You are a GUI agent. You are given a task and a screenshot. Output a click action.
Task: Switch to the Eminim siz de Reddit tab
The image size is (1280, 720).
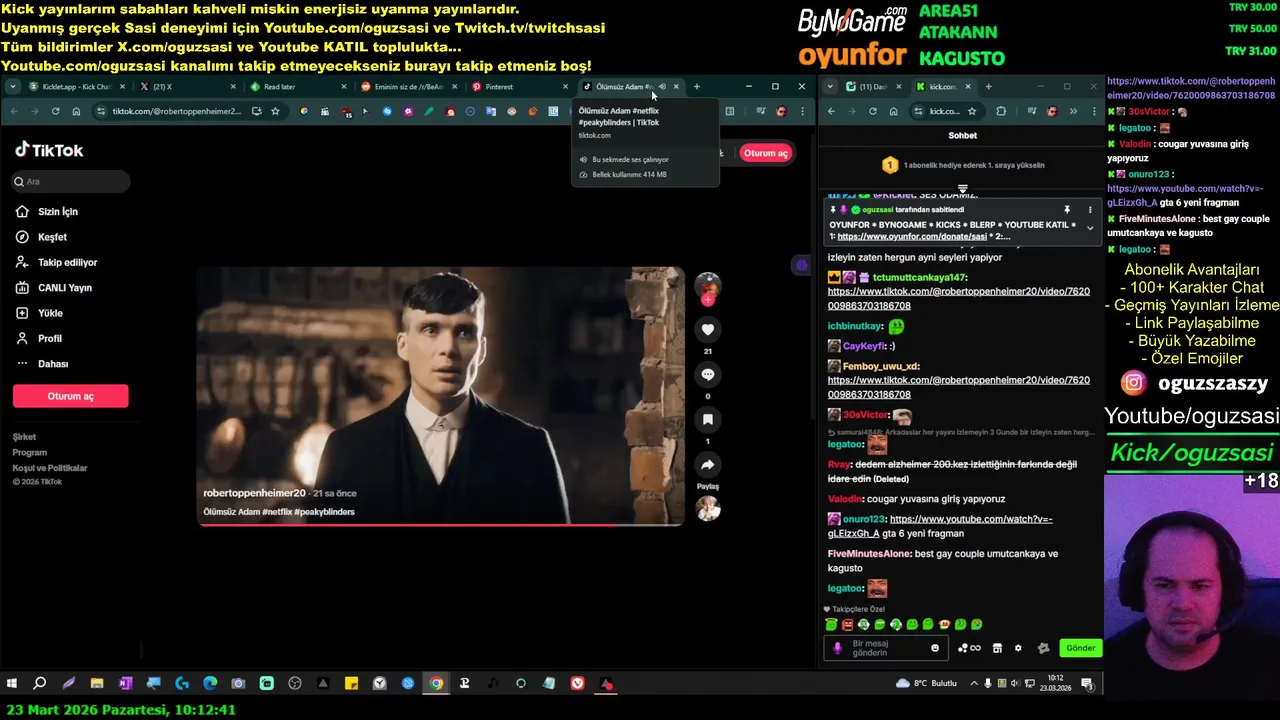tap(408, 87)
